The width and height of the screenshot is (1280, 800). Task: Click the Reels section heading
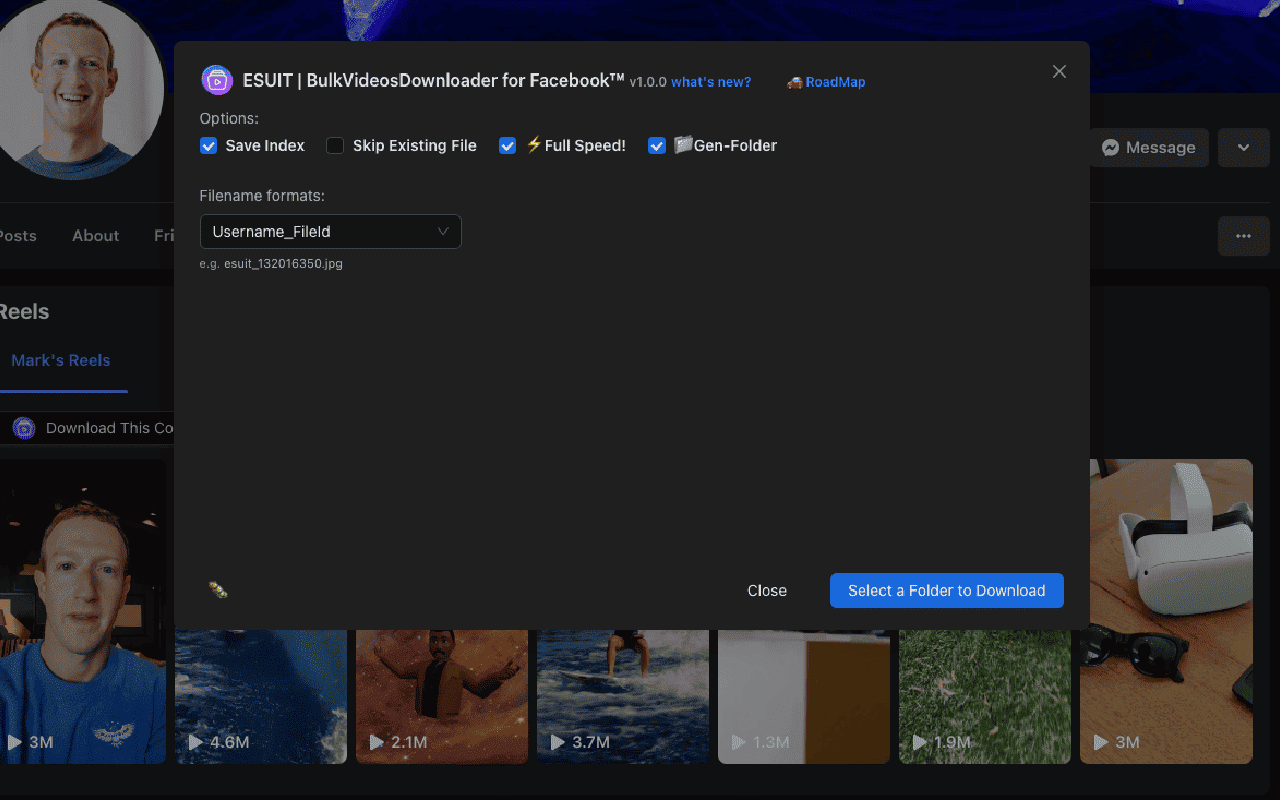click(24, 312)
